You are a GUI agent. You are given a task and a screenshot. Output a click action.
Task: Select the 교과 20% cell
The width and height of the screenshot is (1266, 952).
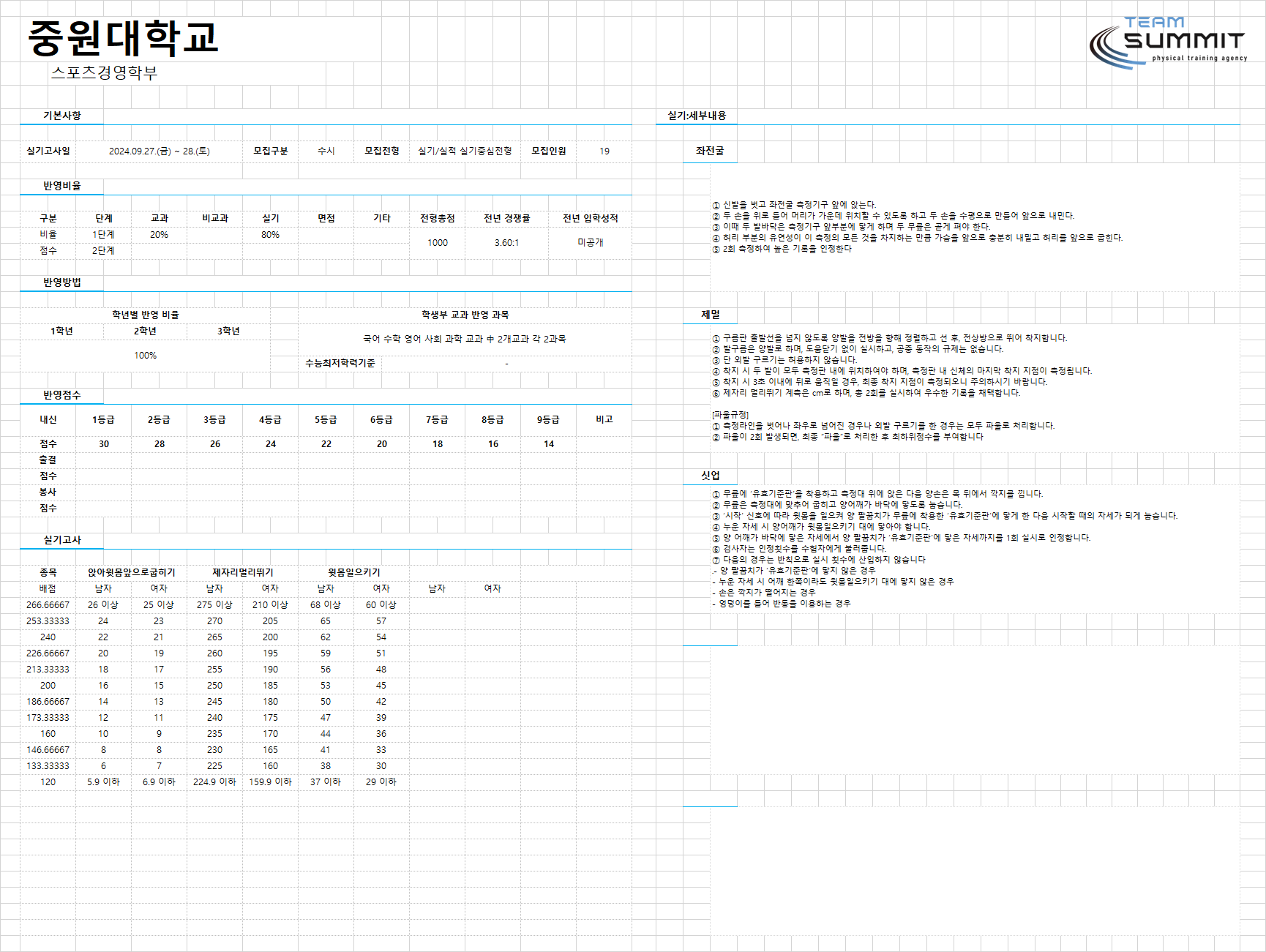click(159, 235)
